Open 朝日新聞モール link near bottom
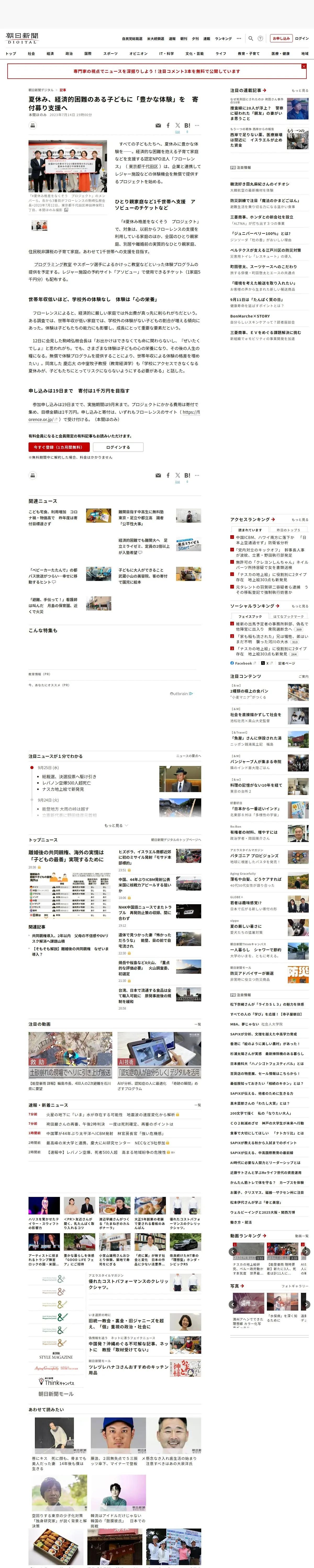 coord(55,1393)
